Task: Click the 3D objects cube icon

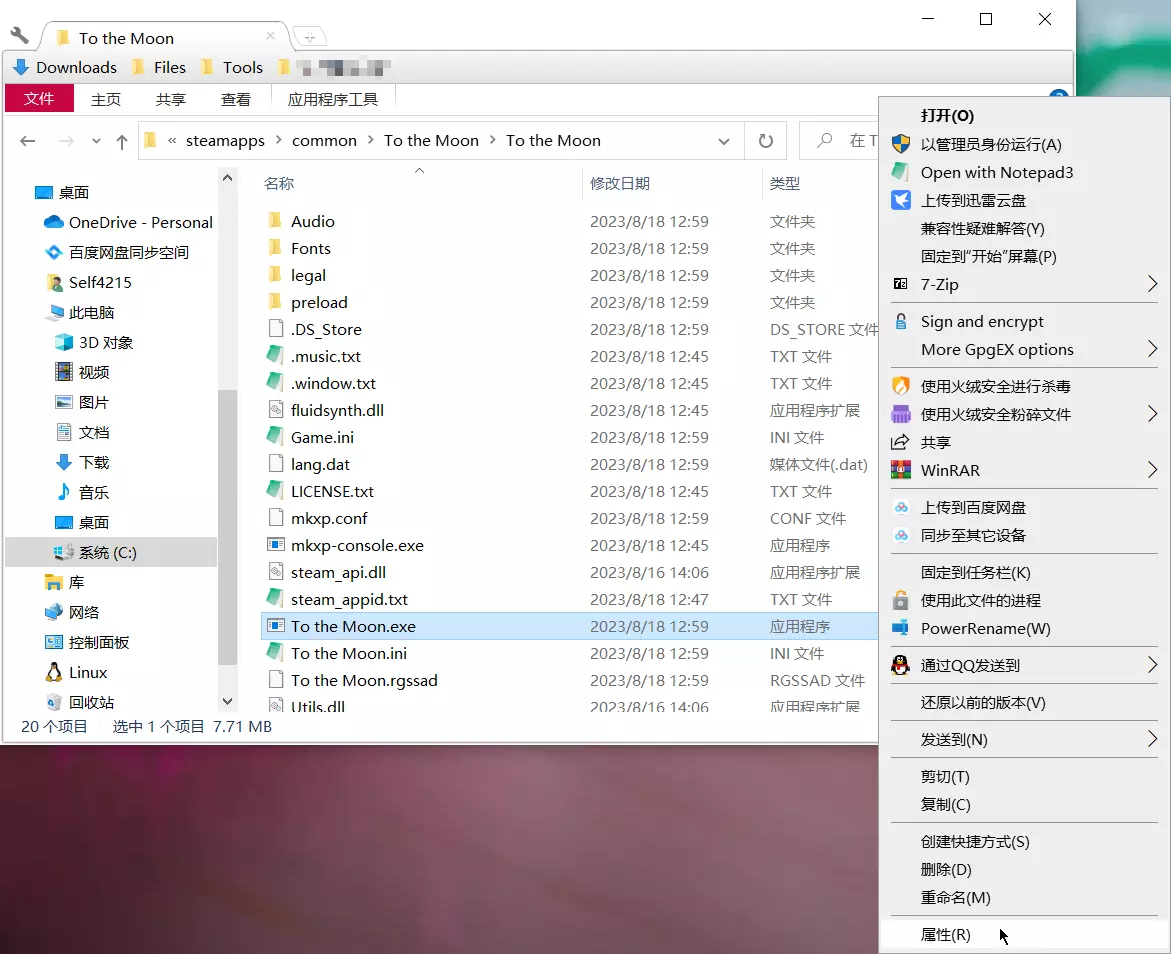Action: point(64,342)
